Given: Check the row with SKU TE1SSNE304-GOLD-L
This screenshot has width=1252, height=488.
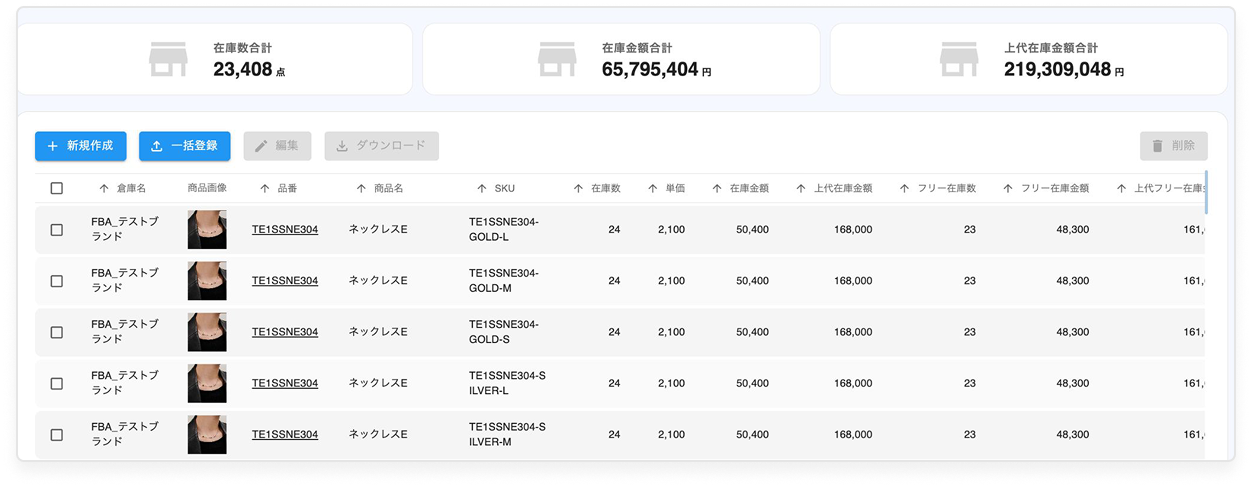Looking at the screenshot, I should point(56,230).
